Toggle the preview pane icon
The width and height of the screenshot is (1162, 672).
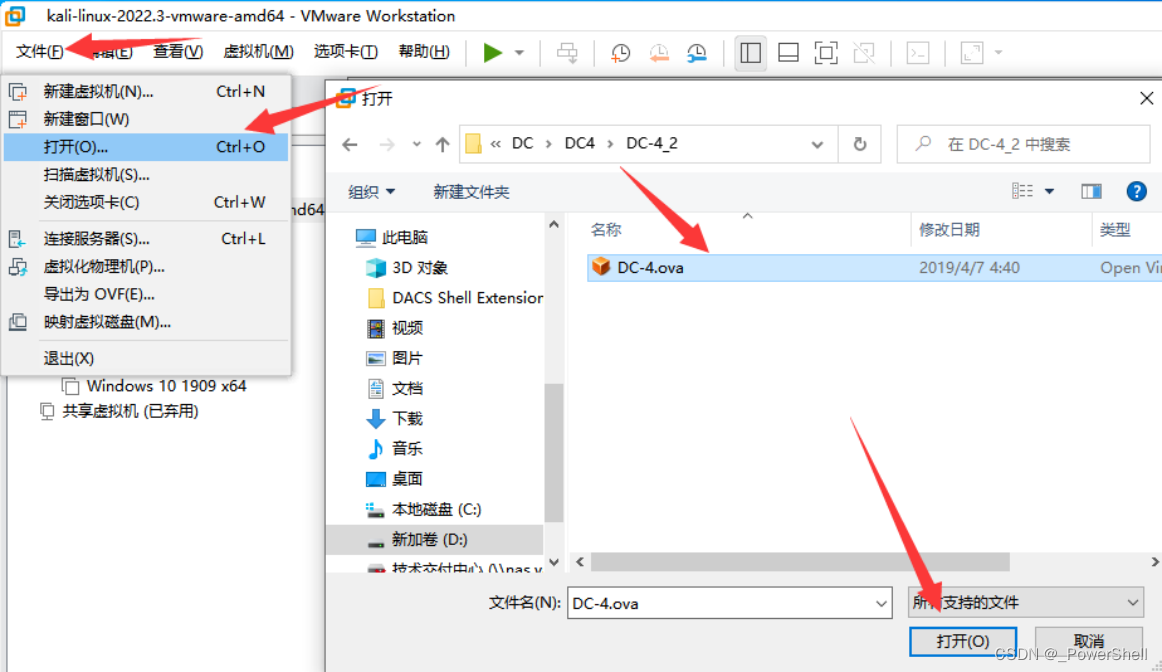(x=1091, y=191)
